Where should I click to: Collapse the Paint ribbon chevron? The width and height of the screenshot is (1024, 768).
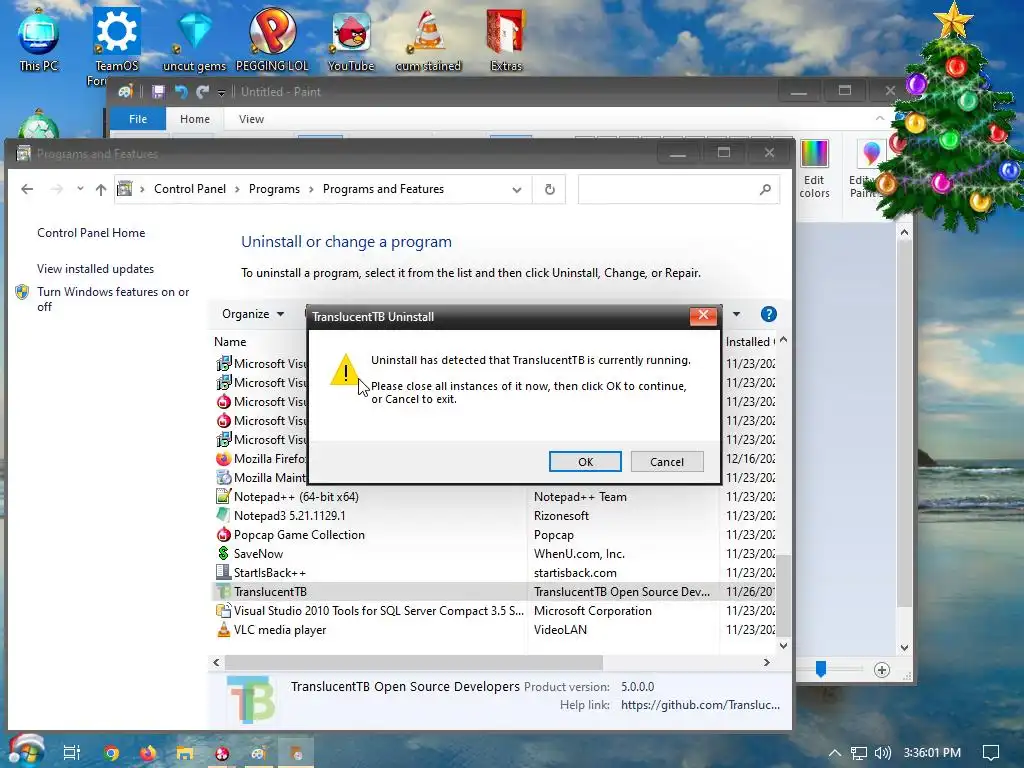click(x=880, y=118)
